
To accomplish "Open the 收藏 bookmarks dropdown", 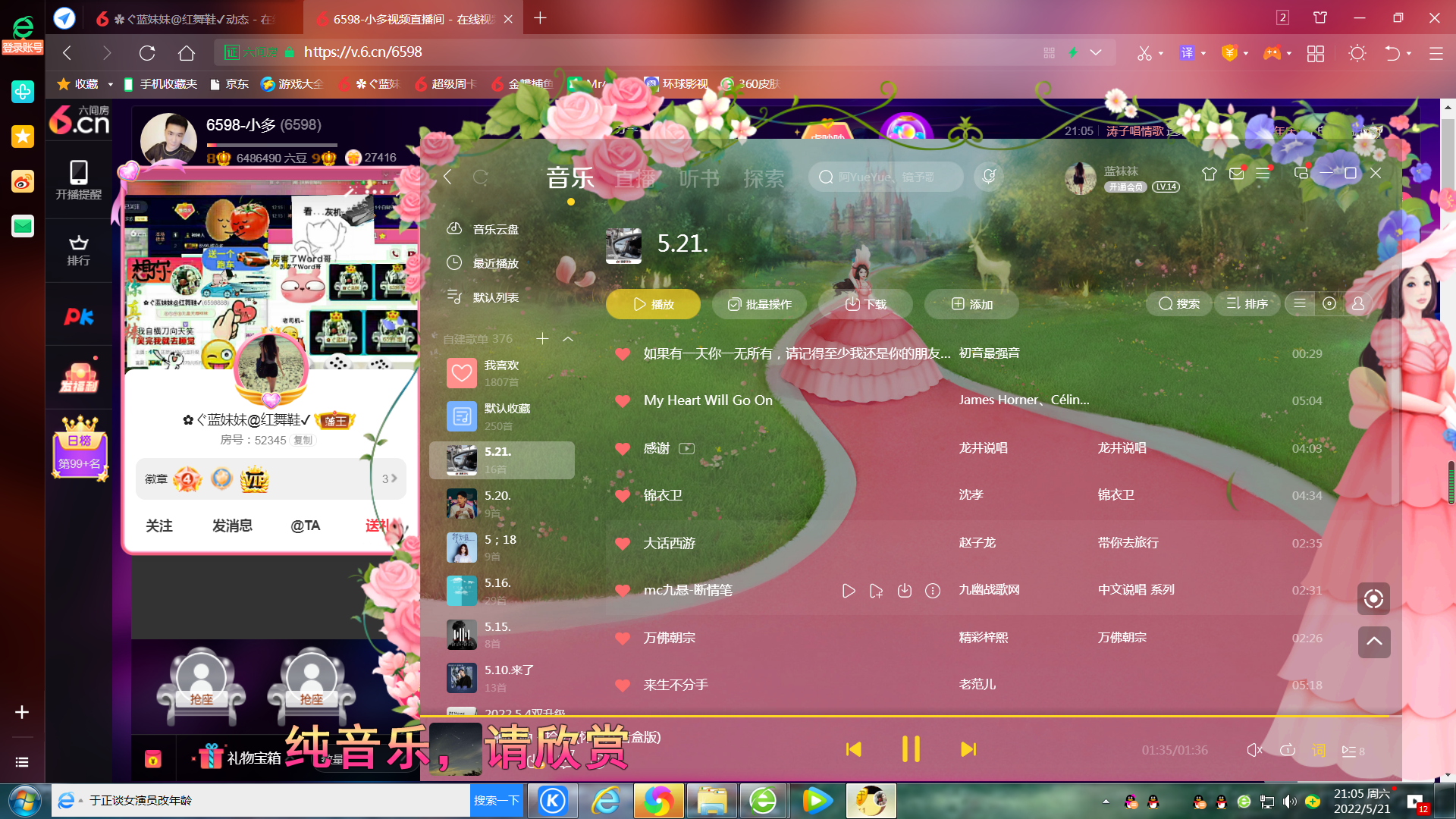I will click(x=111, y=84).
